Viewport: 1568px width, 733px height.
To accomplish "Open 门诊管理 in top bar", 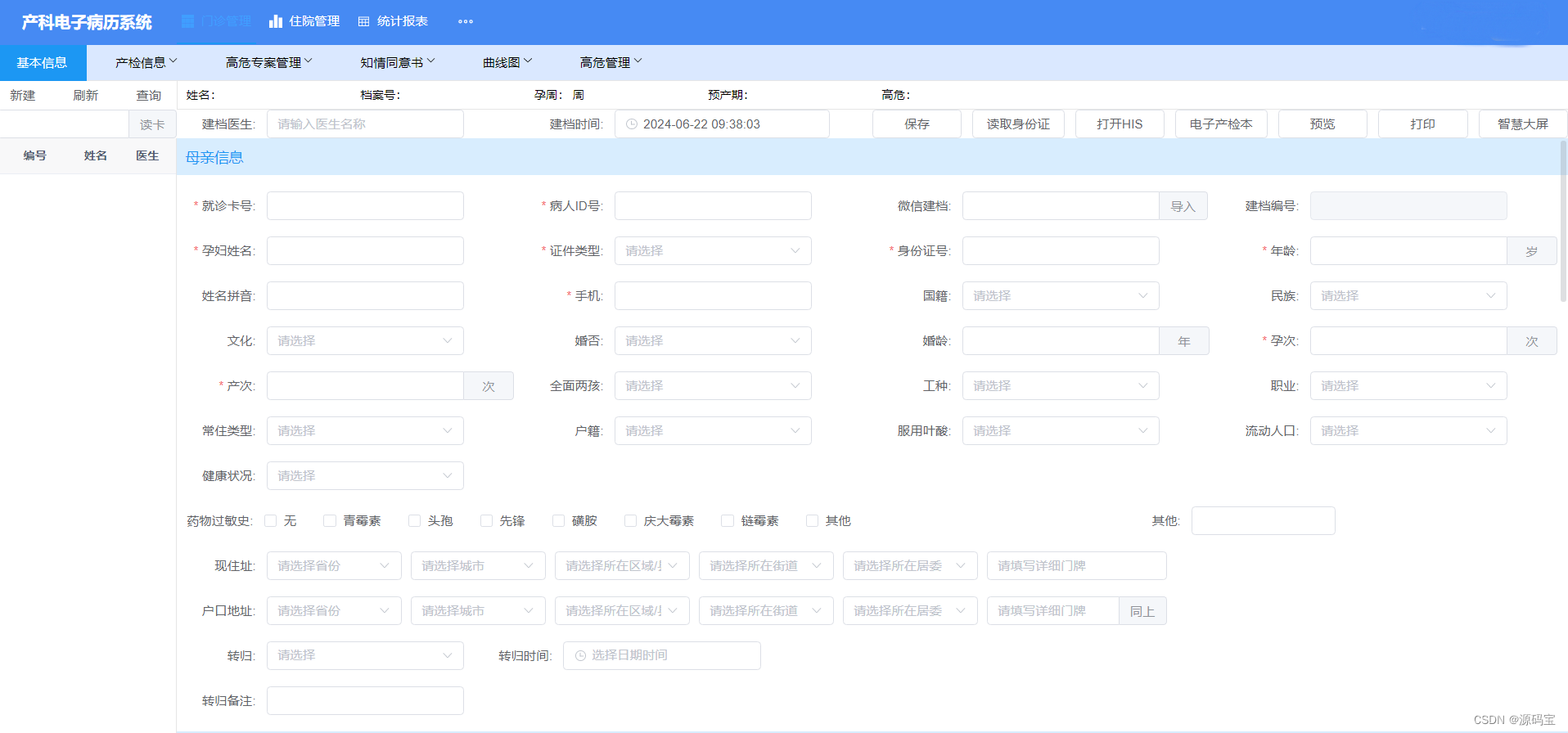I will 216,21.
